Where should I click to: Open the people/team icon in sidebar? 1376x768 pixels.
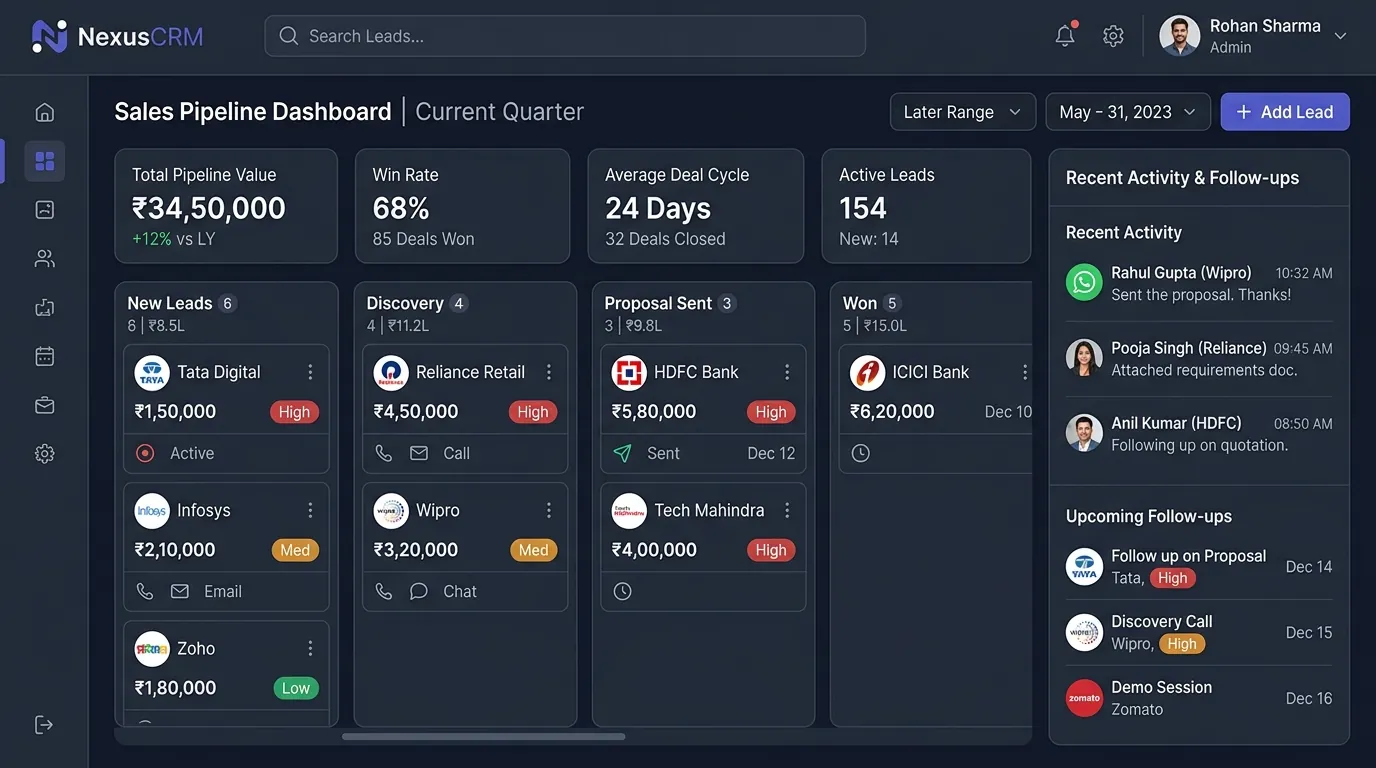[44, 258]
